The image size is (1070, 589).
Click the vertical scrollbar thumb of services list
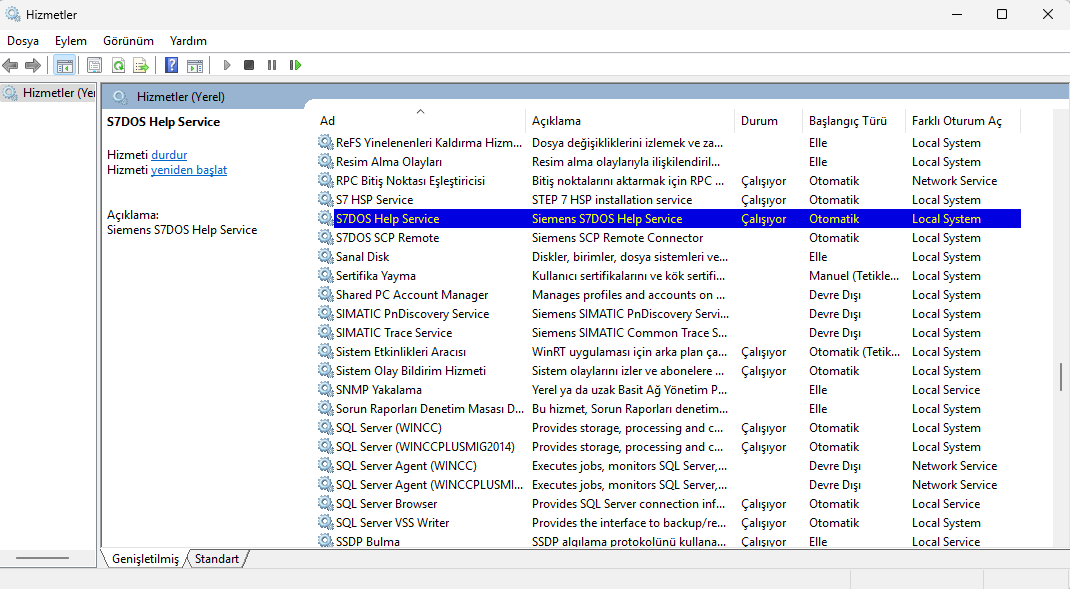pyautogui.click(x=1061, y=377)
